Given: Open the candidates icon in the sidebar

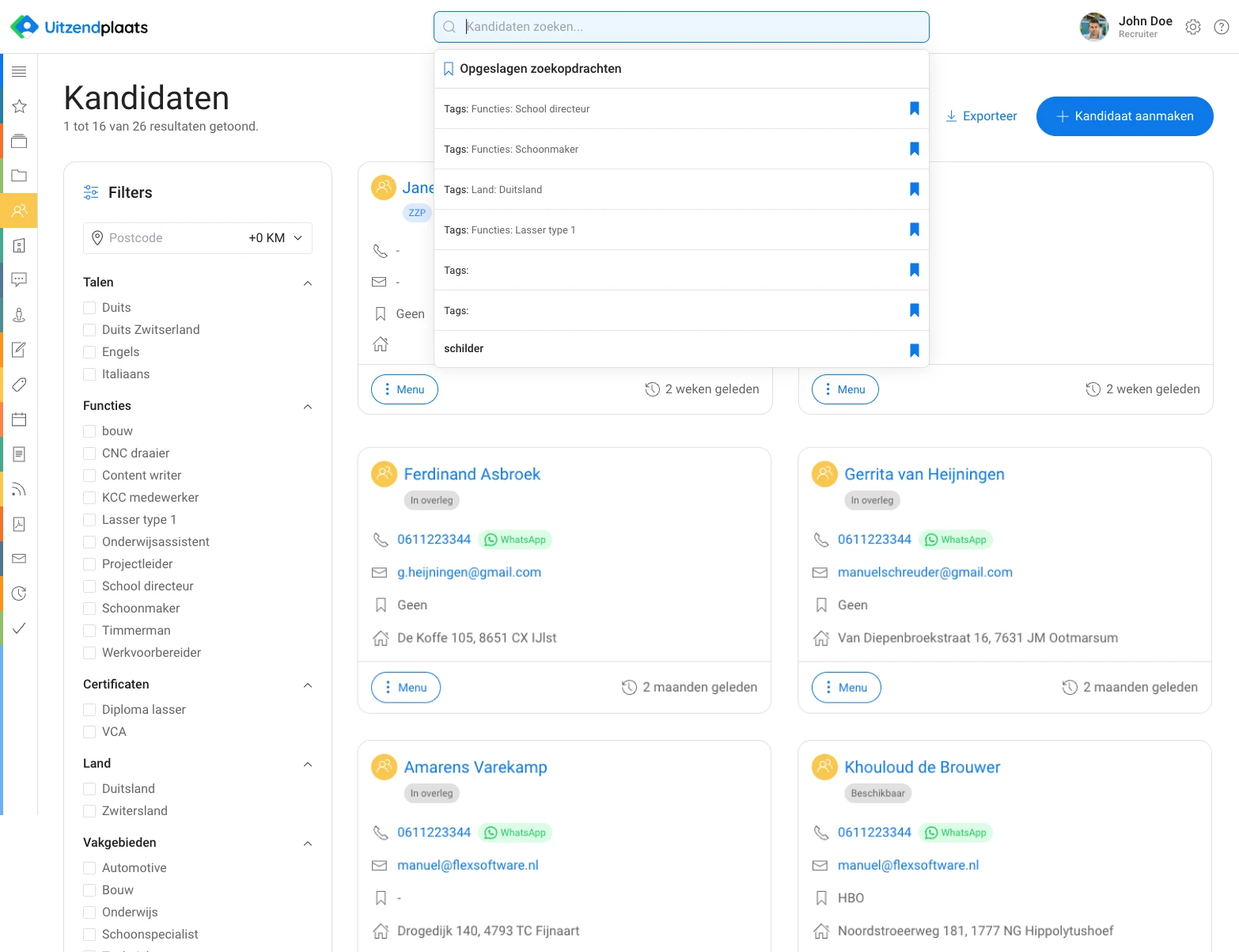Looking at the screenshot, I should point(19,211).
